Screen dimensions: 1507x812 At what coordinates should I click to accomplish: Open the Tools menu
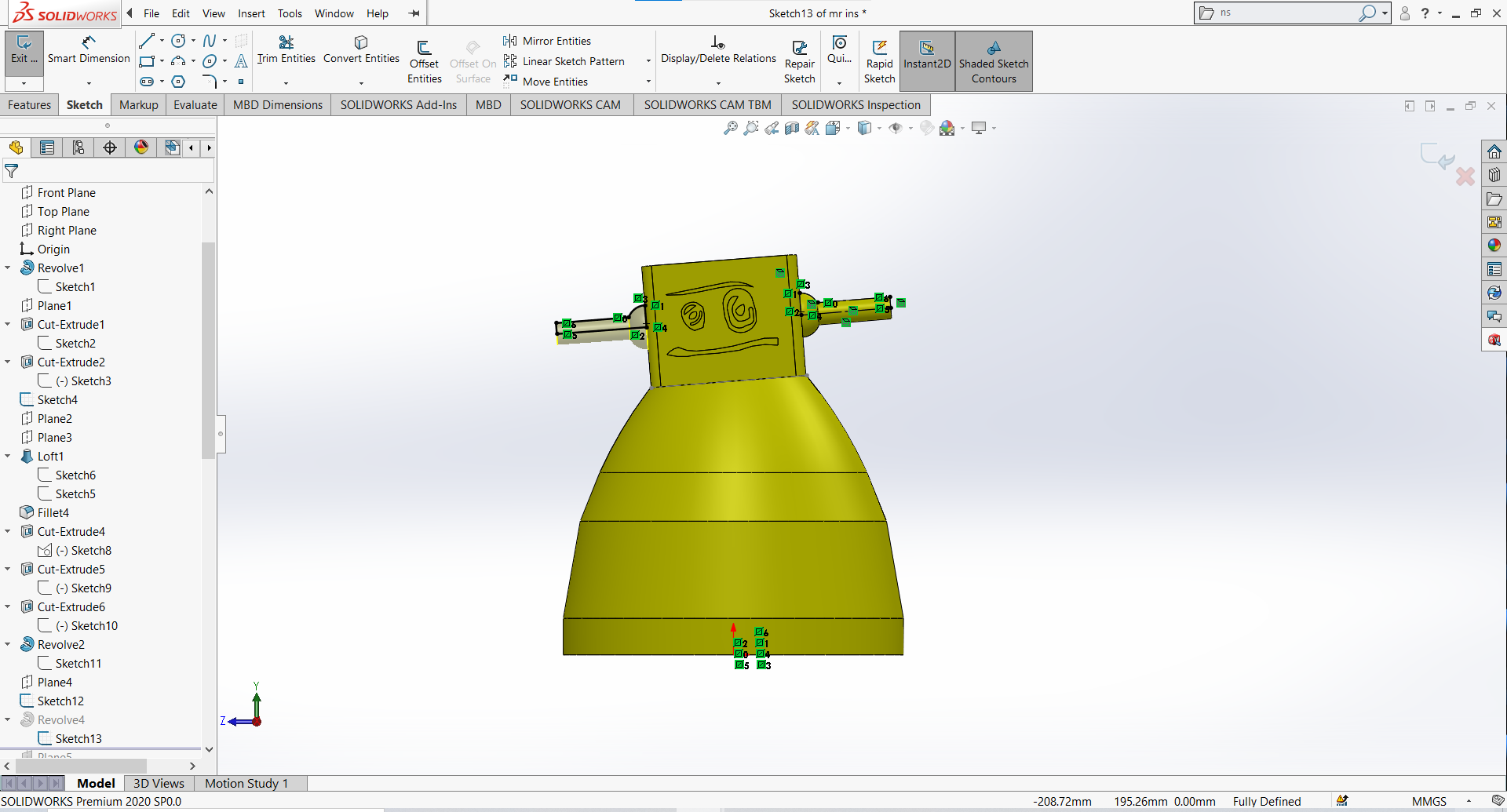pyautogui.click(x=290, y=13)
